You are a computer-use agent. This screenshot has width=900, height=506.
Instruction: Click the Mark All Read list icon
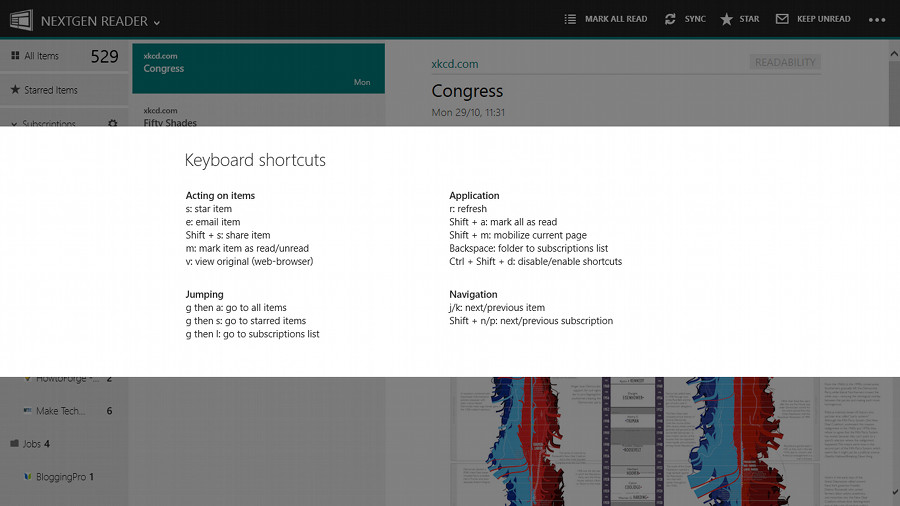pos(570,19)
